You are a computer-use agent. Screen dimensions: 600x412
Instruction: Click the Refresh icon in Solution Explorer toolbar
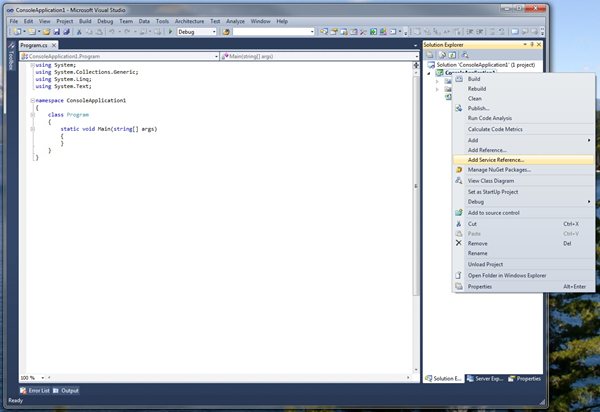pos(452,55)
